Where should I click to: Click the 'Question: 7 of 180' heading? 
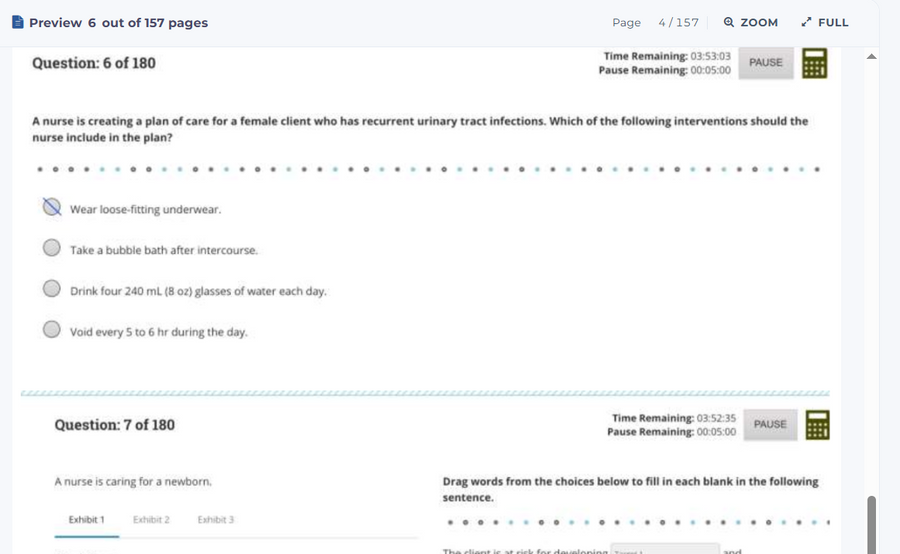[115, 425]
